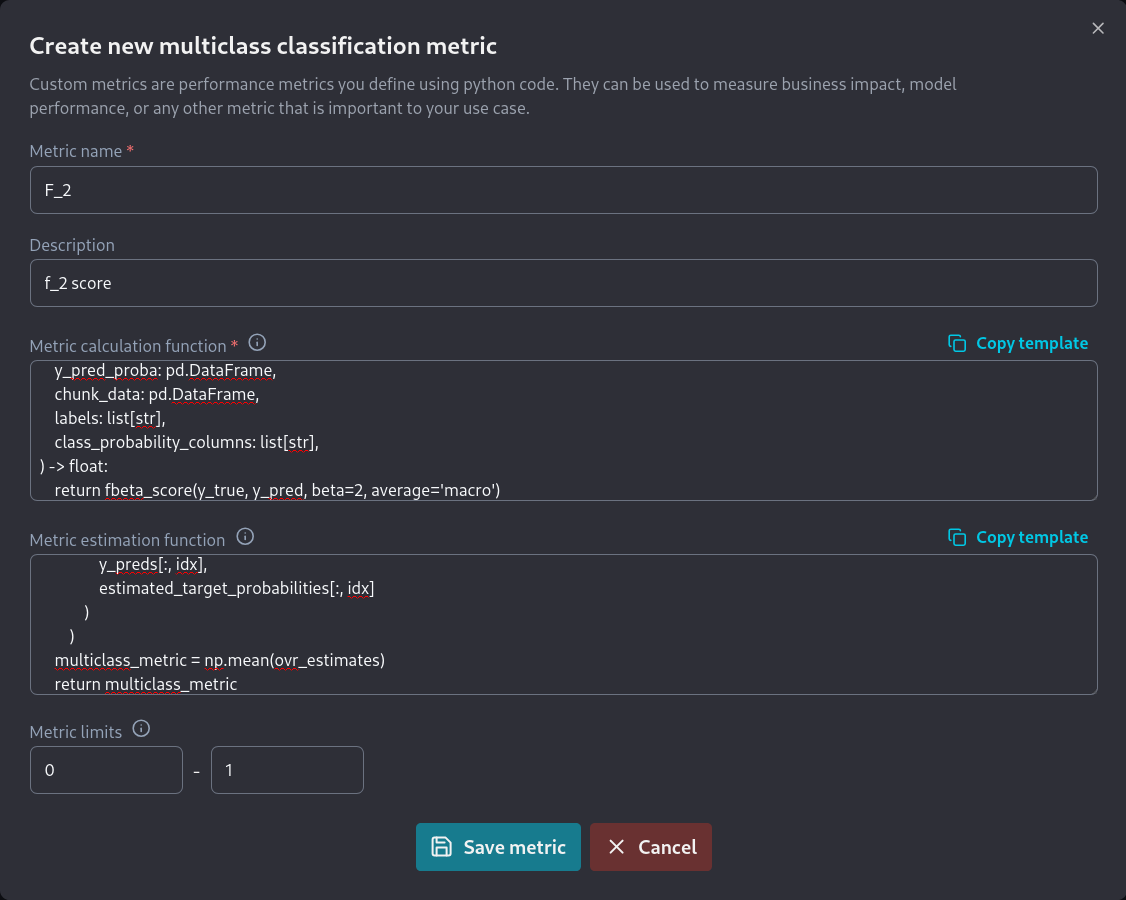This screenshot has height=900, width=1126.
Task: Click into the Description input field
Action: click(563, 283)
